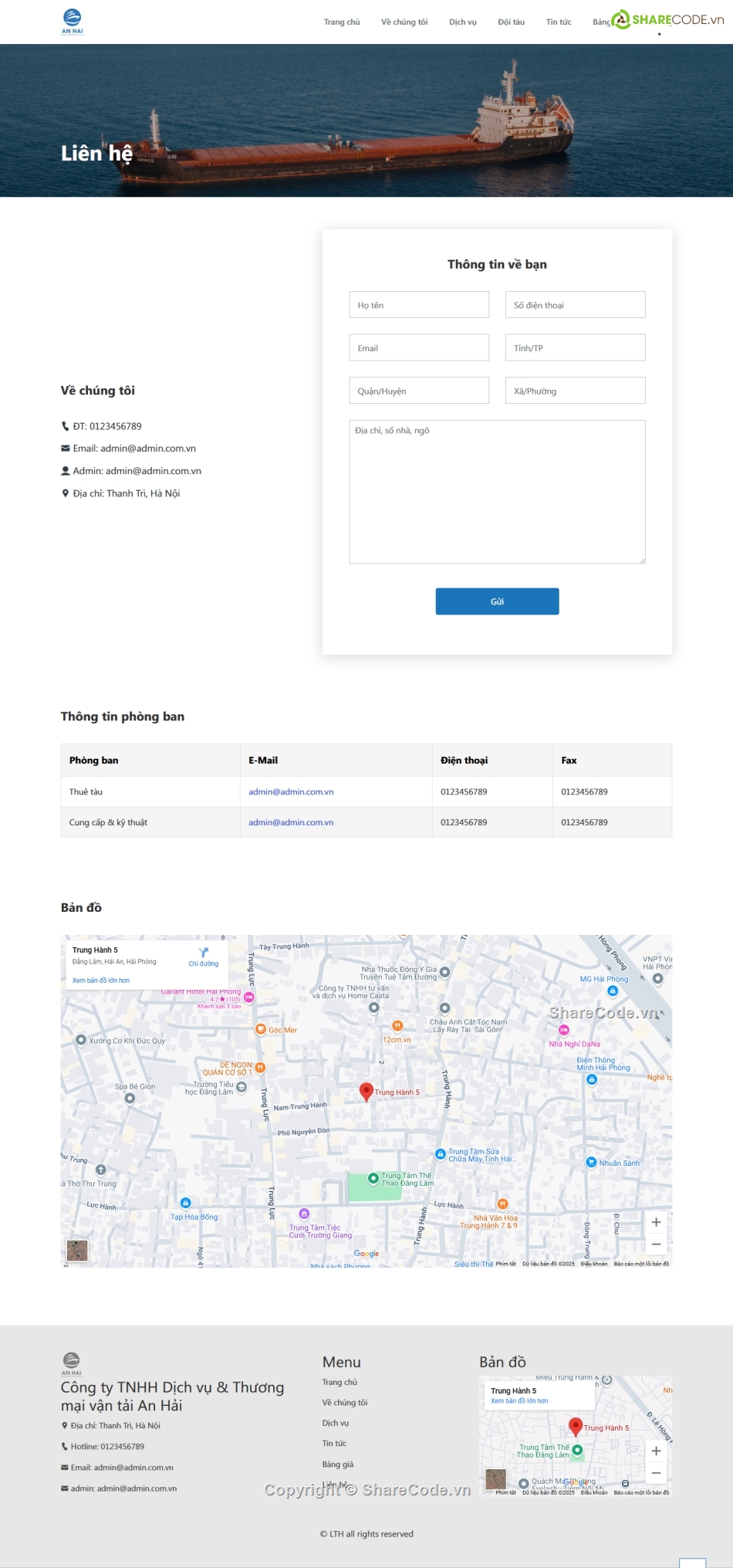Viewport: 733px width, 1568px height.
Task: Switch footer map to satellite thumbnail
Action: pos(495,1479)
